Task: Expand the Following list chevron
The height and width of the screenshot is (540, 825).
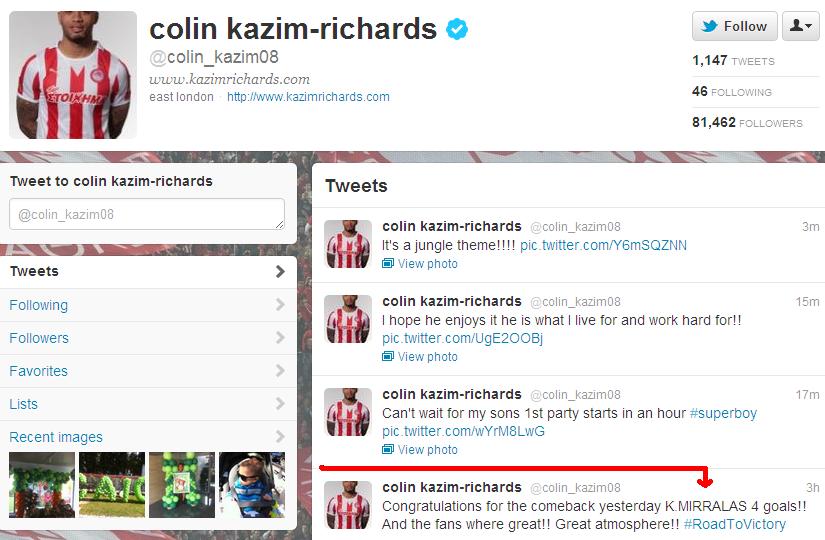Action: tap(280, 305)
